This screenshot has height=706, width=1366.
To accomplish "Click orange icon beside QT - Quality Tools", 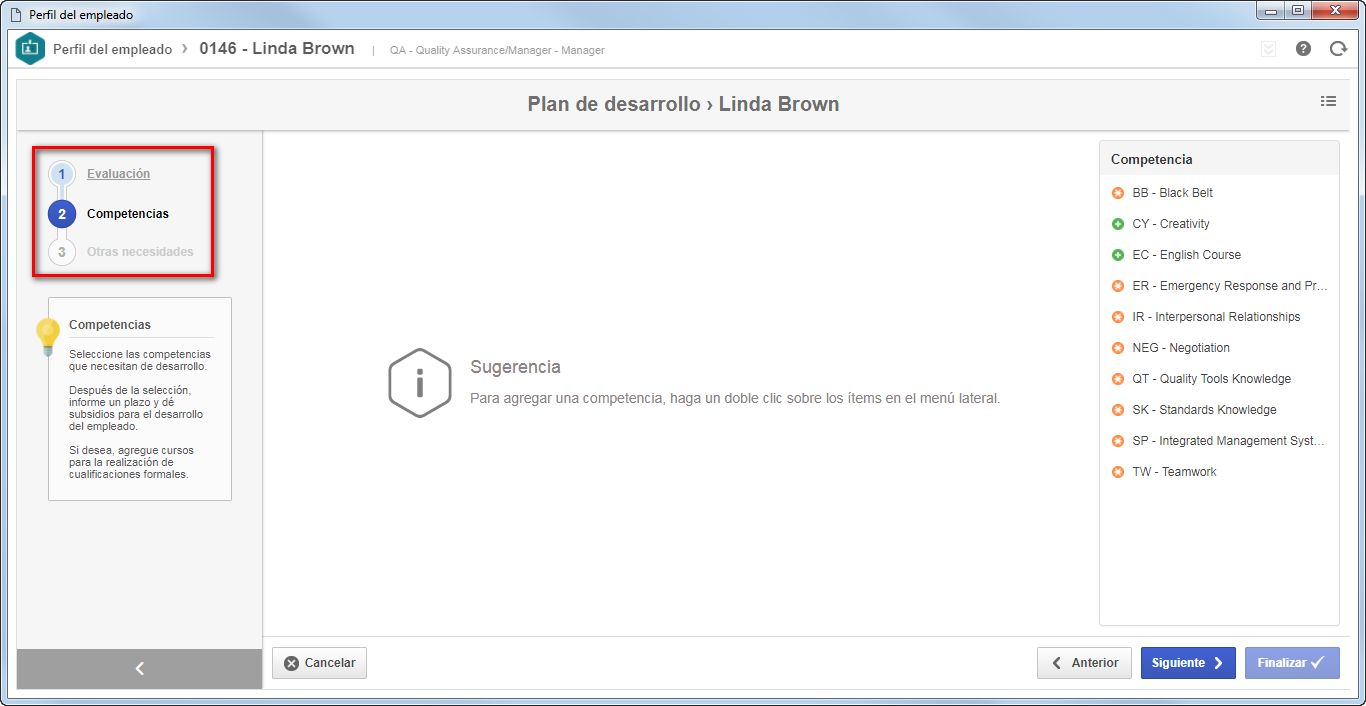I will point(1118,379).
